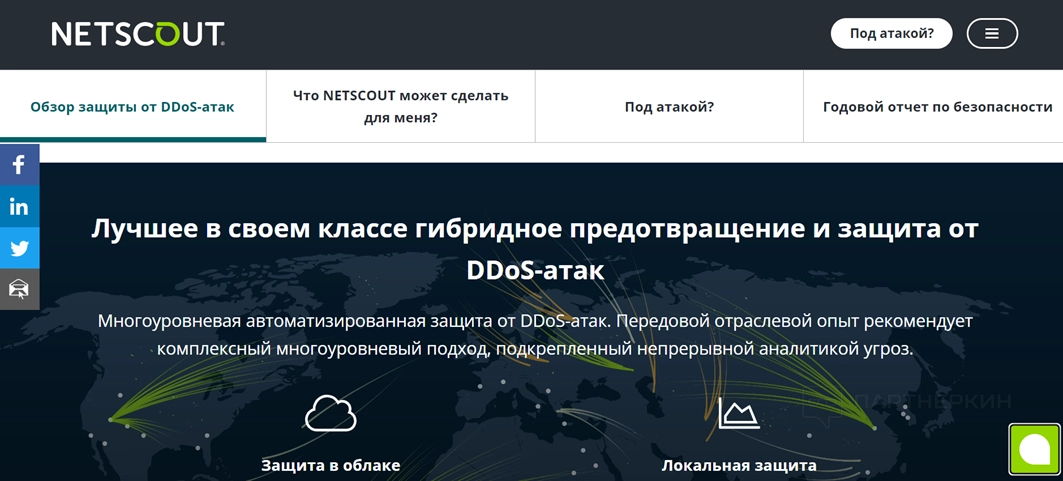Open the hamburger menu button
Image resolution: width=1063 pixels, height=481 pixels.
(x=992, y=34)
